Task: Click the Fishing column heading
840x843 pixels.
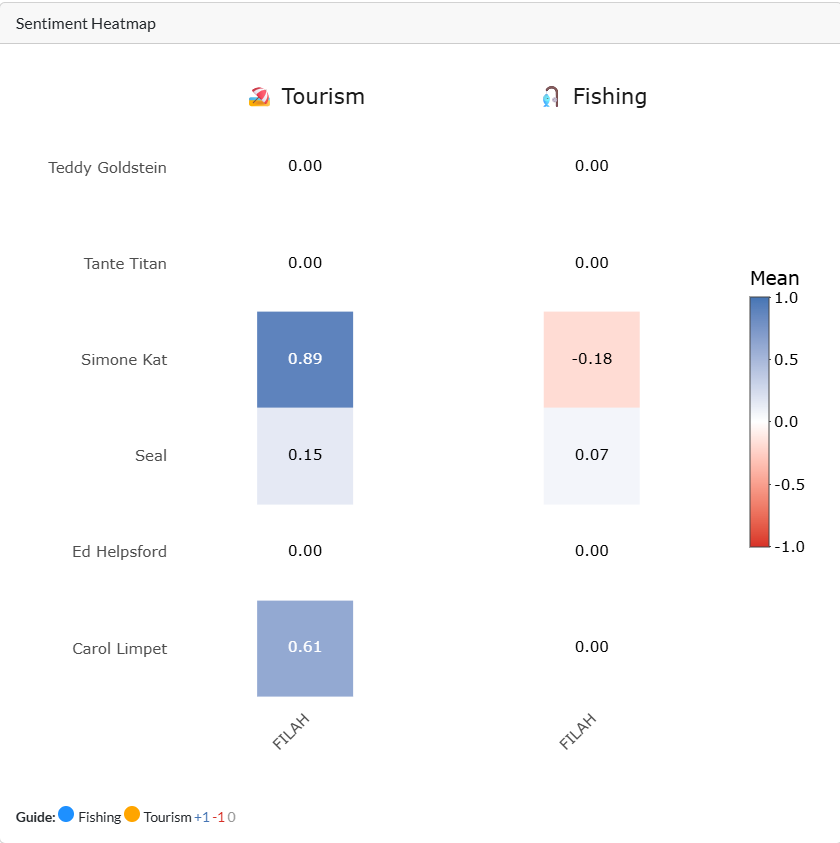Action: coord(609,97)
